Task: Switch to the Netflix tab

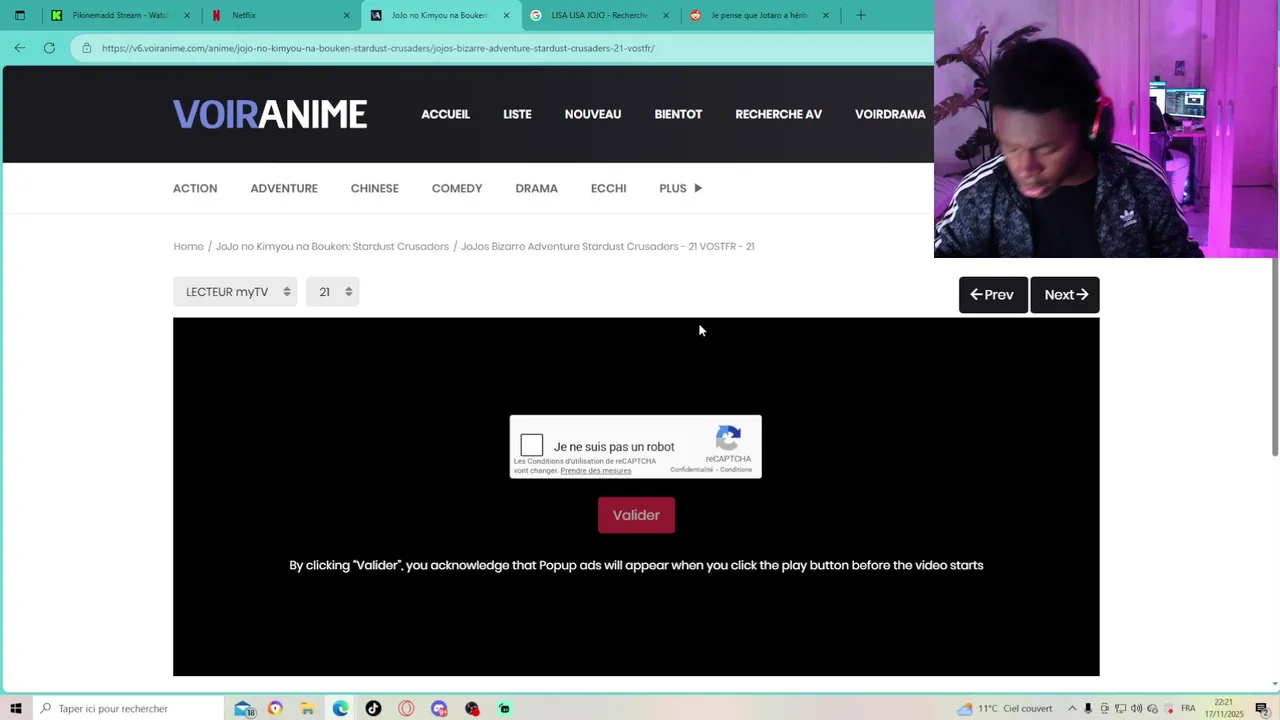Action: tap(280, 15)
